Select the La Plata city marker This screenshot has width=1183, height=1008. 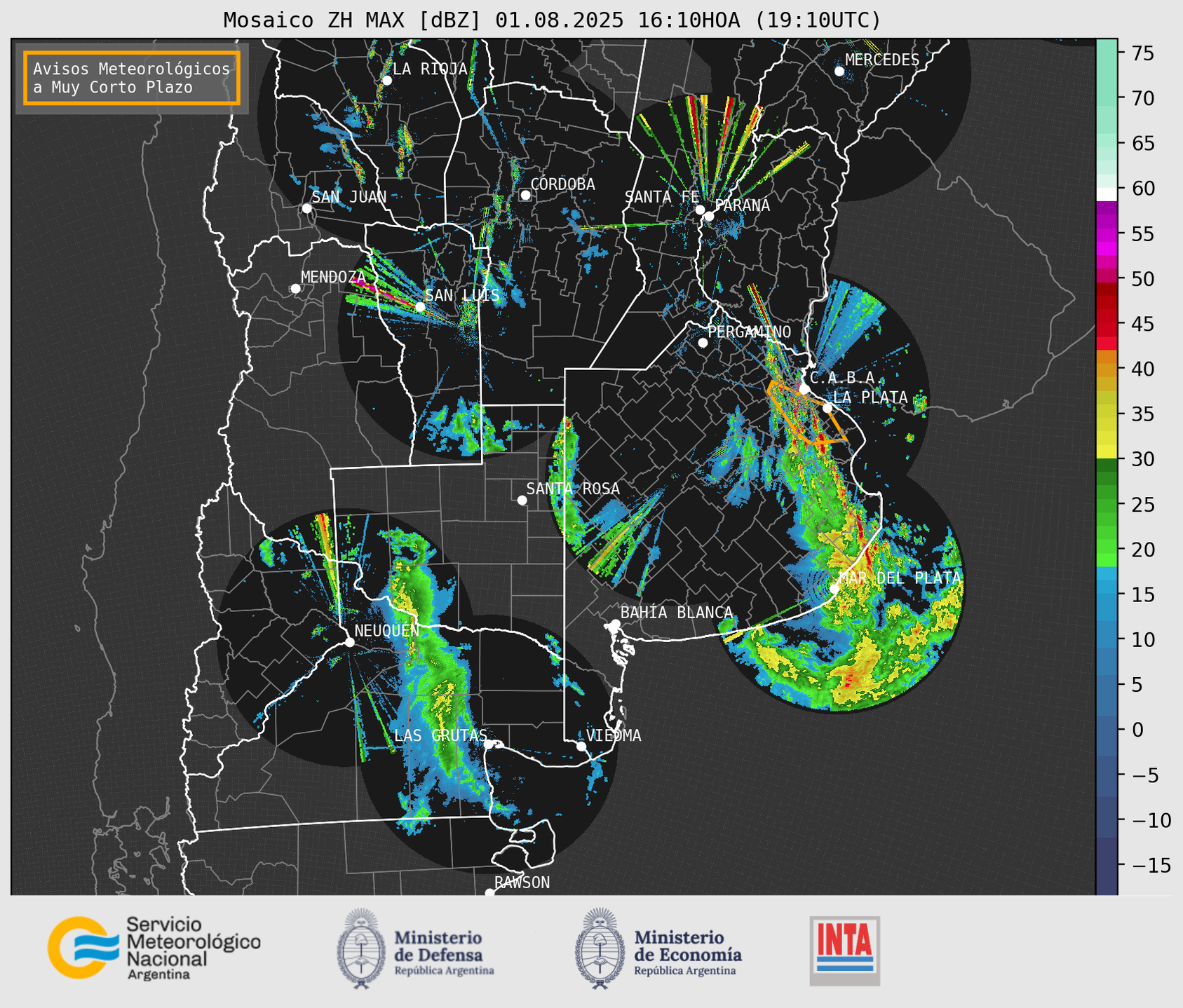(827, 408)
